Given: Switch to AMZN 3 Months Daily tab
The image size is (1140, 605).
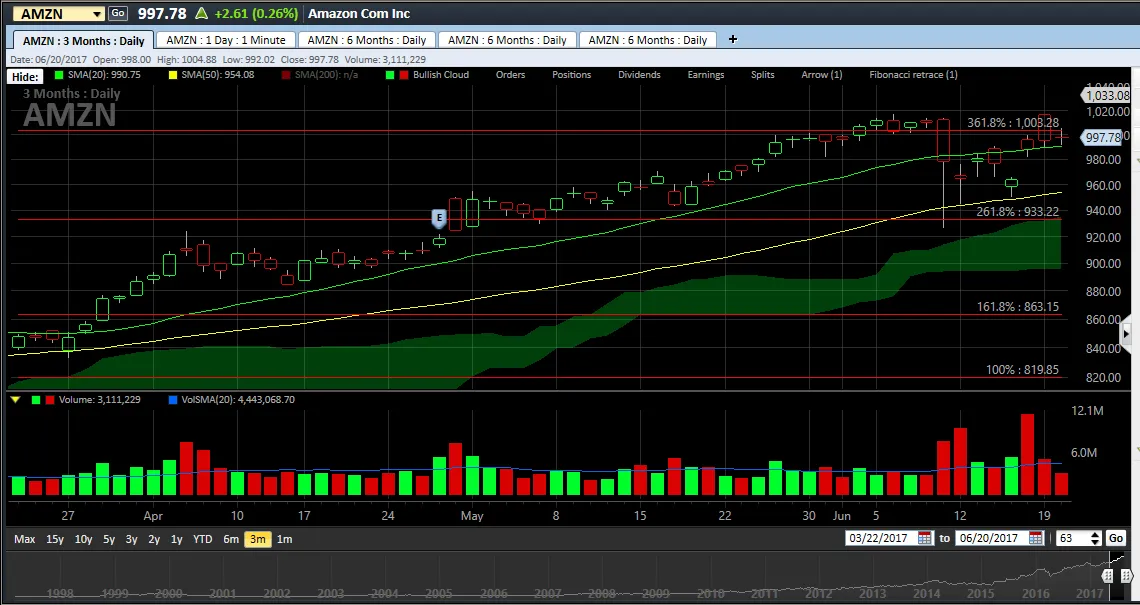Looking at the screenshot, I should 83,41.
